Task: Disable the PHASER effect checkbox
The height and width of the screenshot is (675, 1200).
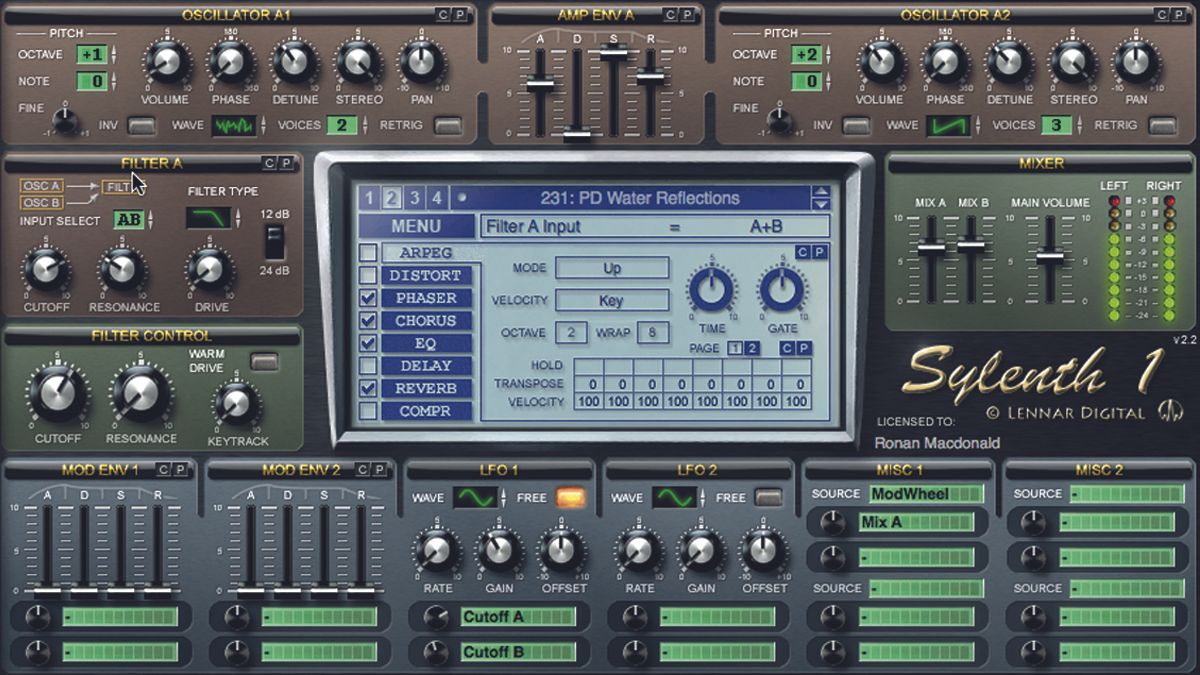Action: point(368,297)
